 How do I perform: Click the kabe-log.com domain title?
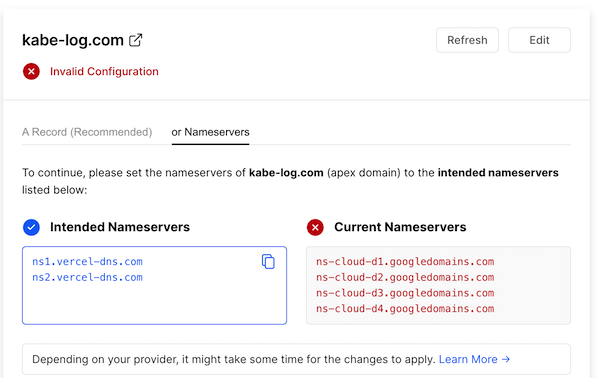73,40
